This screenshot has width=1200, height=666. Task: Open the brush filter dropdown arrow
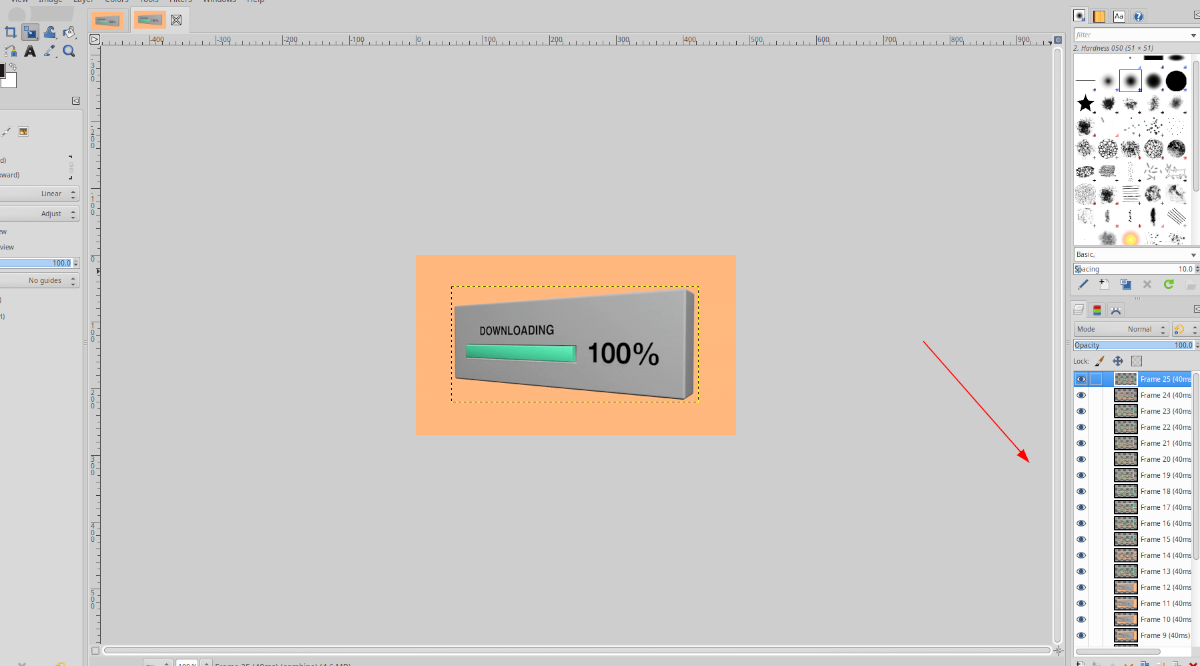(x=1193, y=34)
